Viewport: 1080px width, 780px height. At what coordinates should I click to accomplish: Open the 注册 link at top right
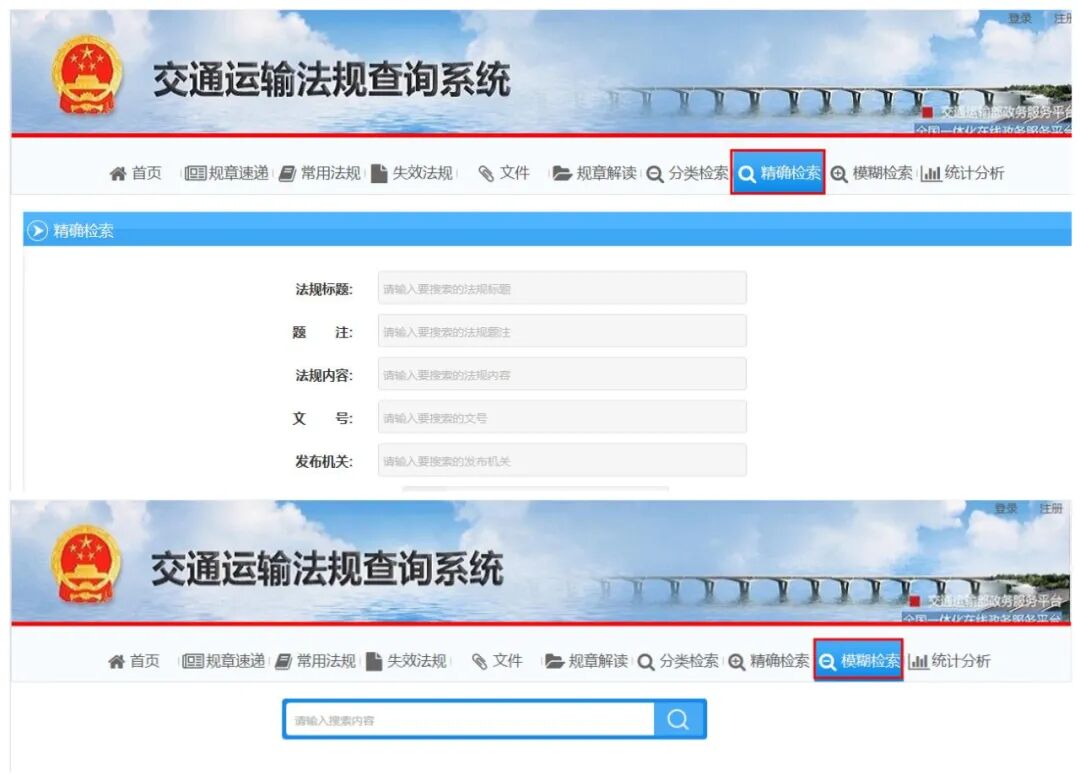[1062, 17]
